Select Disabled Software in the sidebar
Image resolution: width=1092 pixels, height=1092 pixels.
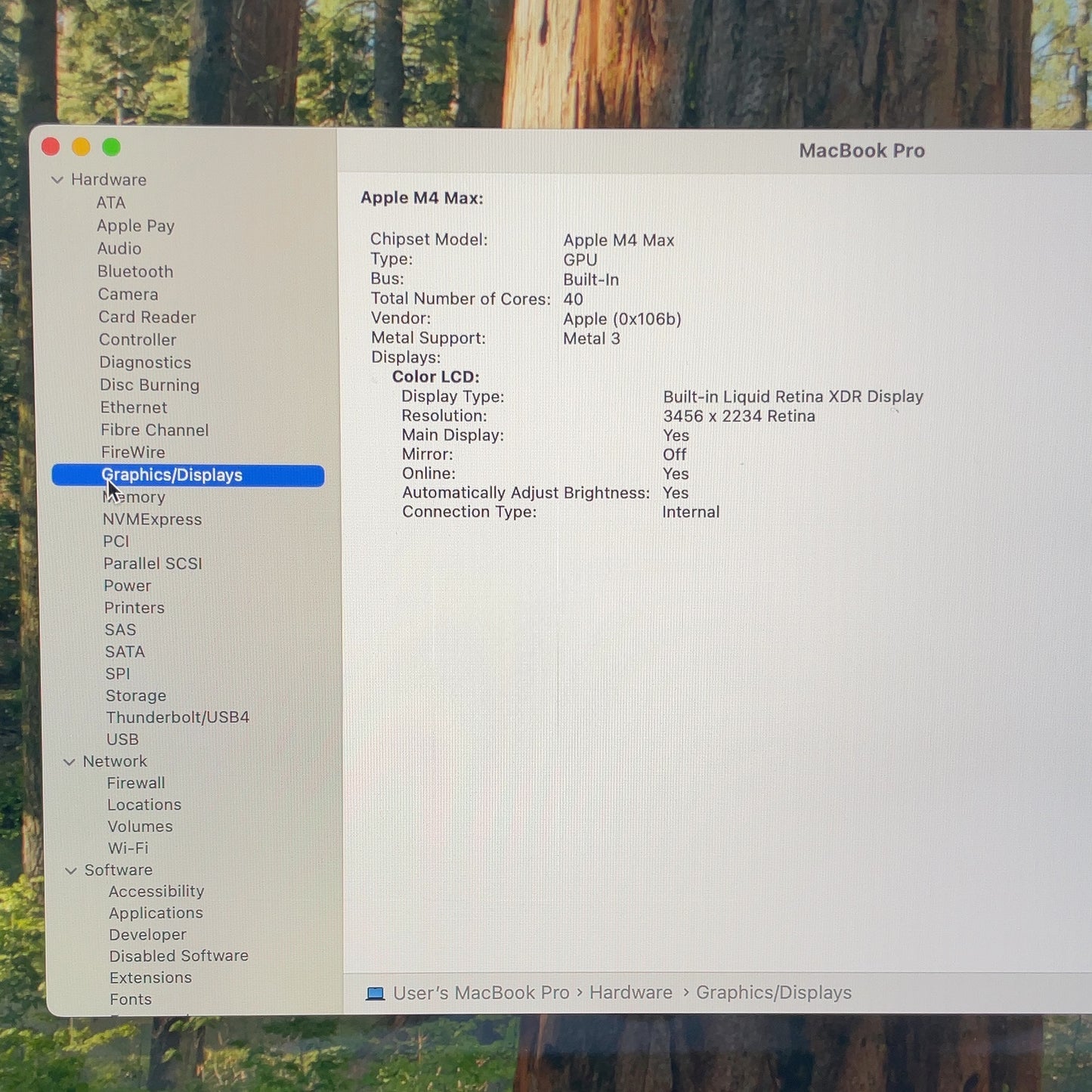(179, 956)
